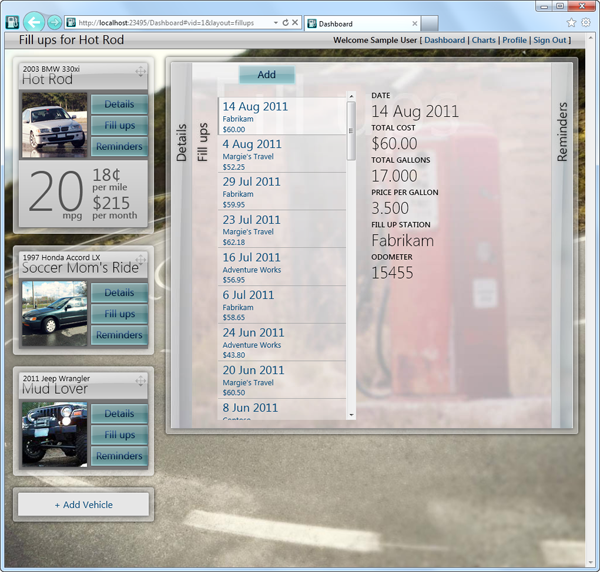The image size is (600, 572).
Task: Click the Hot Rod vehicle title
Action: pyautogui.click(x=47, y=80)
